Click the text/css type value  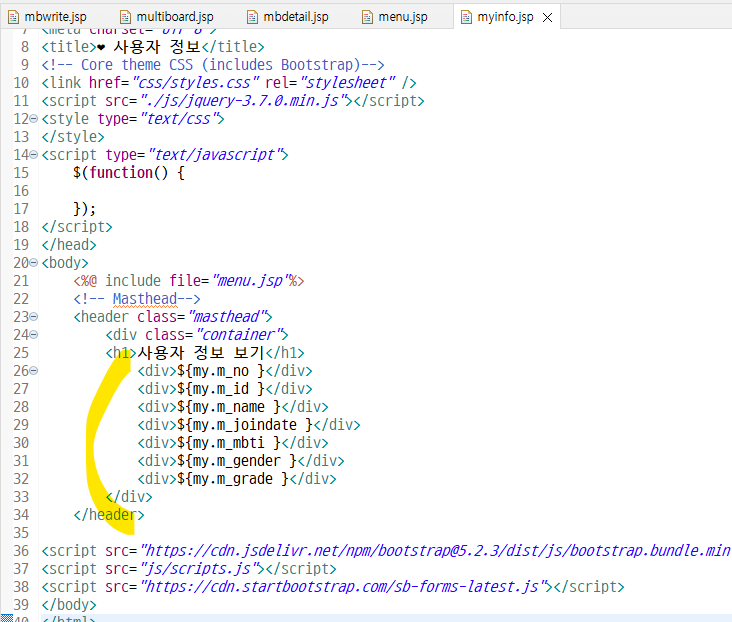coord(179,119)
